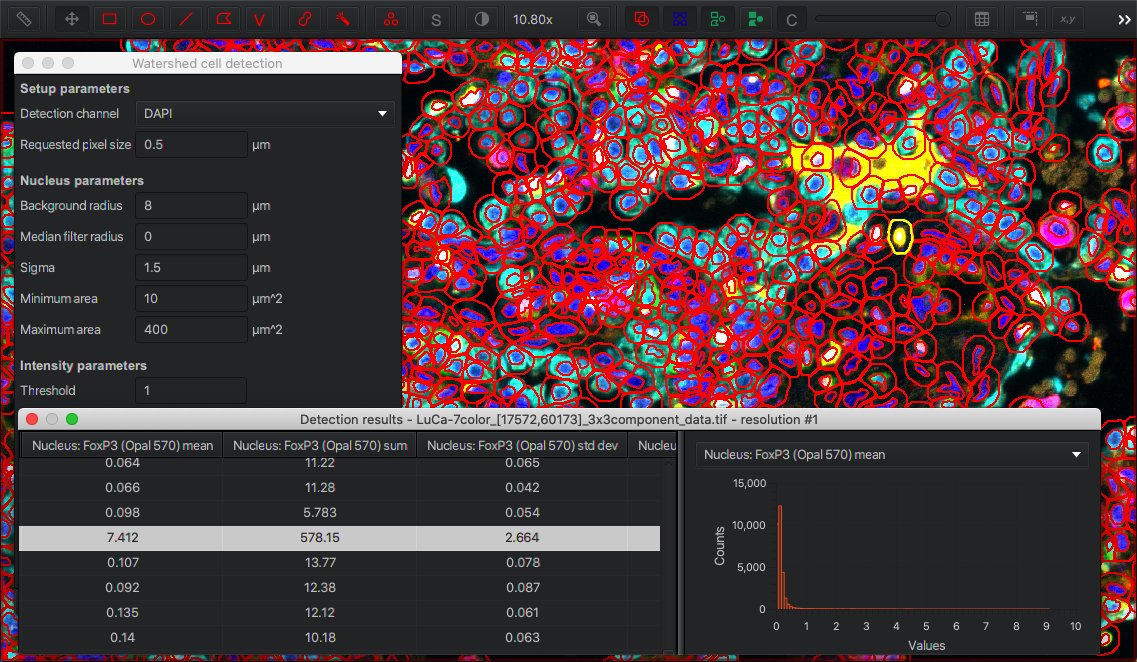Edit the Median filter radius field

point(191,236)
